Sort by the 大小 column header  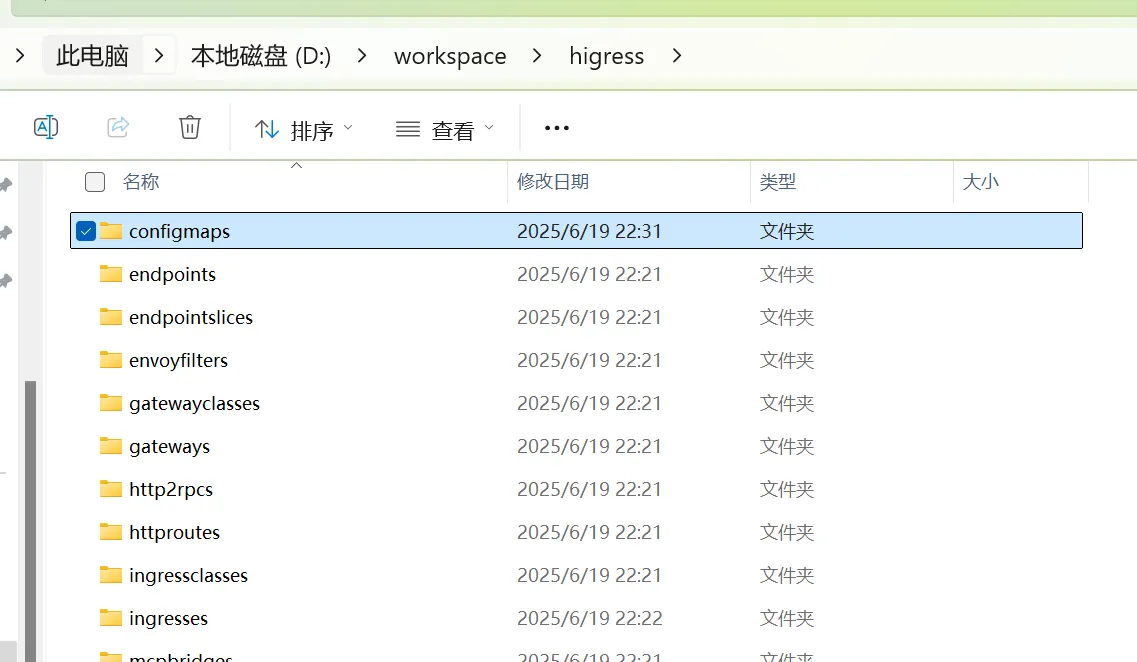(980, 182)
